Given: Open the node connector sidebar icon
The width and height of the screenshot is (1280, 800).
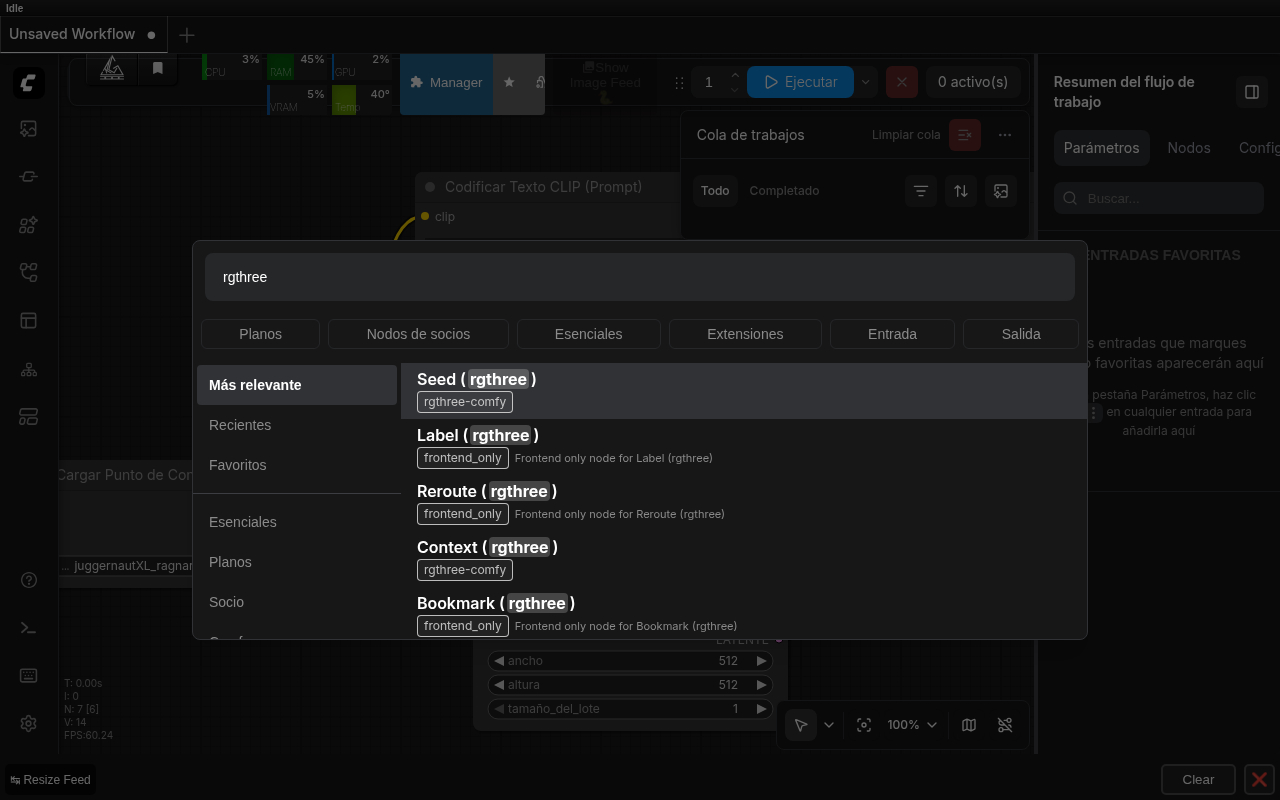Looking at the screenshot, I should click(x=29, y=177).
